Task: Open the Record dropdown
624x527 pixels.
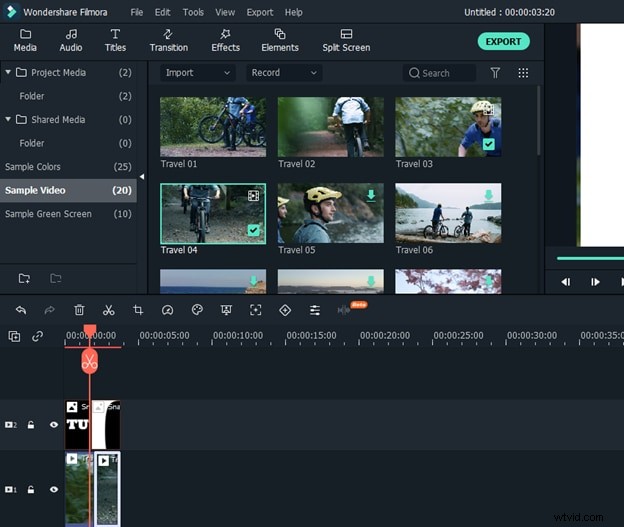Action: click(284, 73)
